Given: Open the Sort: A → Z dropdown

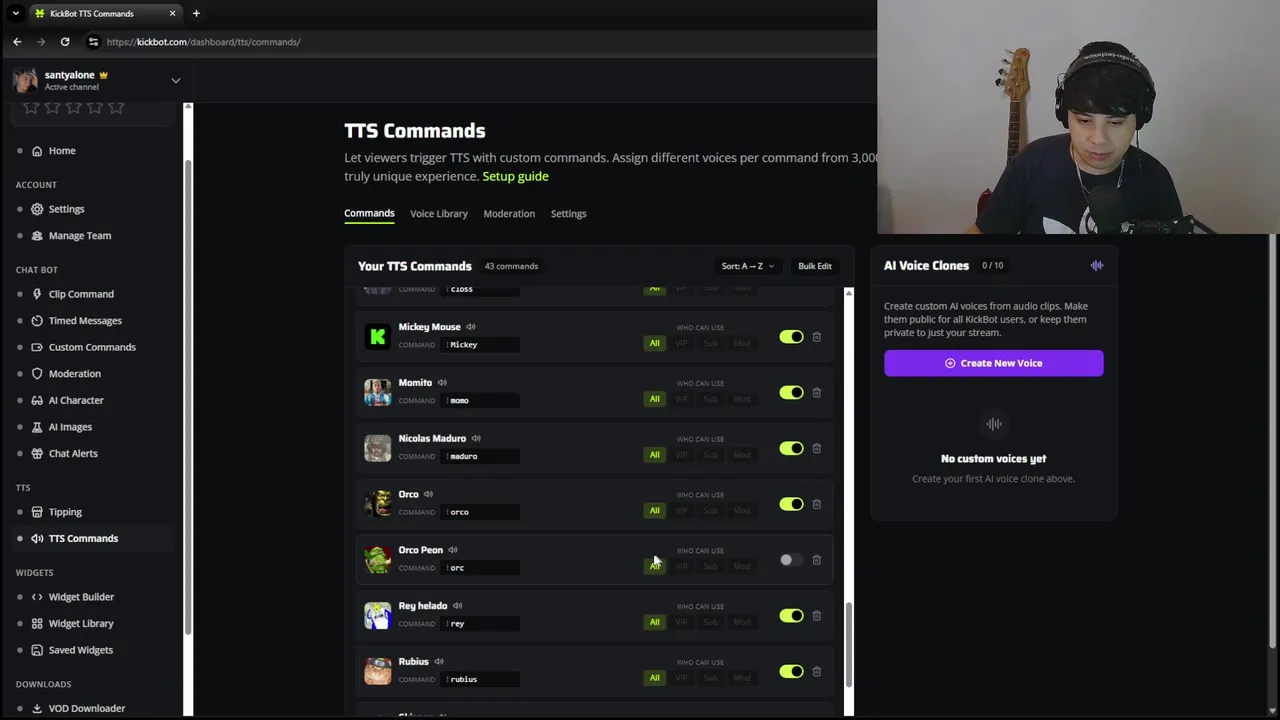Looking at the screenshot, I should click(748, 266).
